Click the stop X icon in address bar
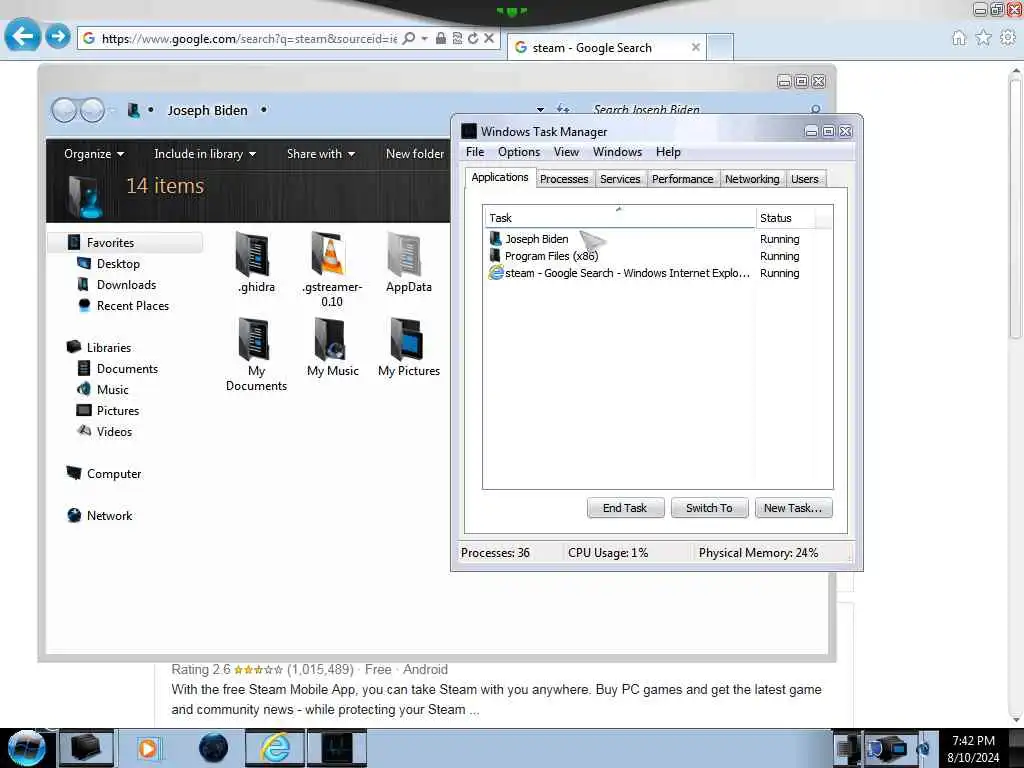This screenshot has height=768, width=1024. [x=488, y=39]
